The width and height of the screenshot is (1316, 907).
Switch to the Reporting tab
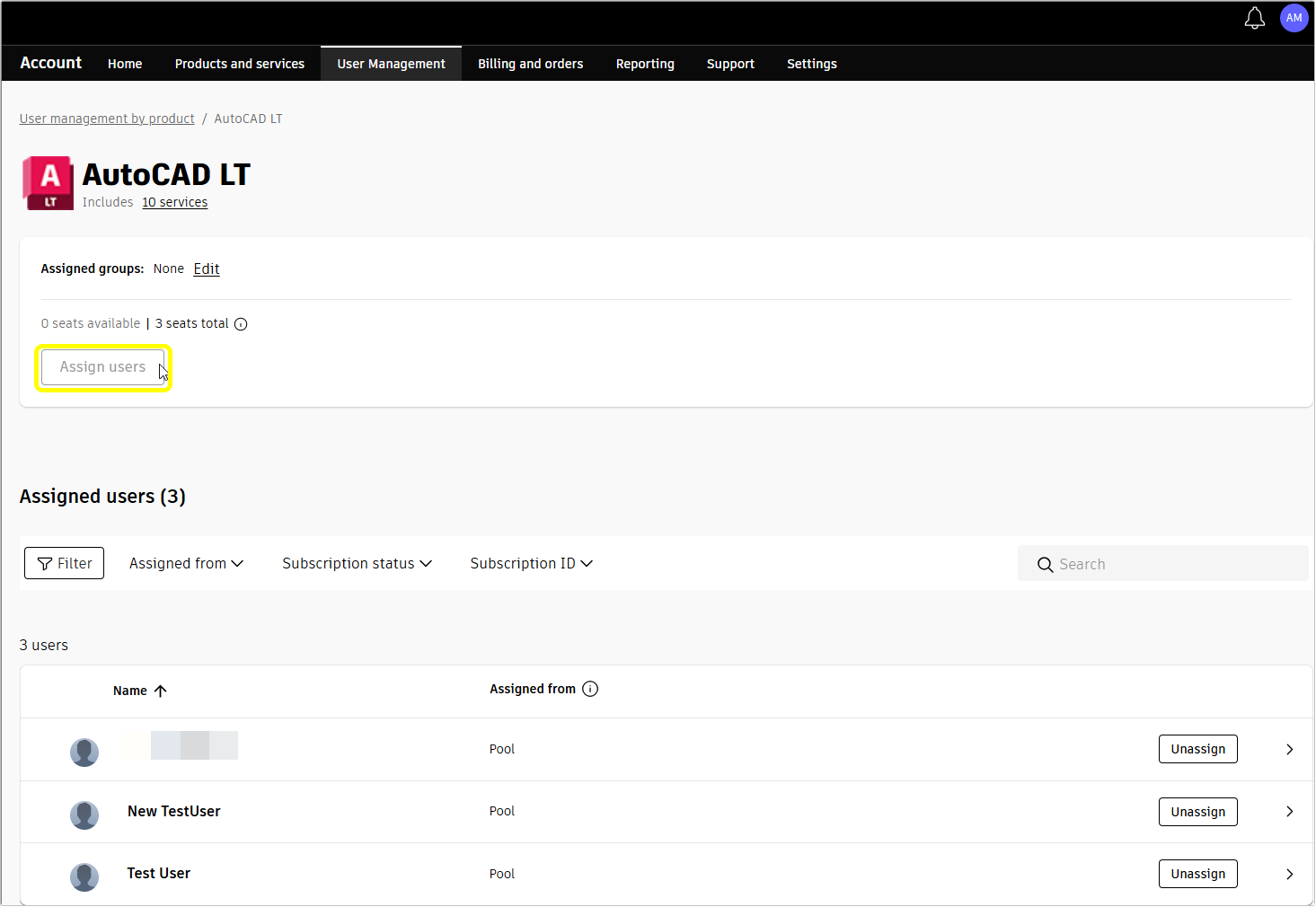pyautogui.click(x=645, y=63)
